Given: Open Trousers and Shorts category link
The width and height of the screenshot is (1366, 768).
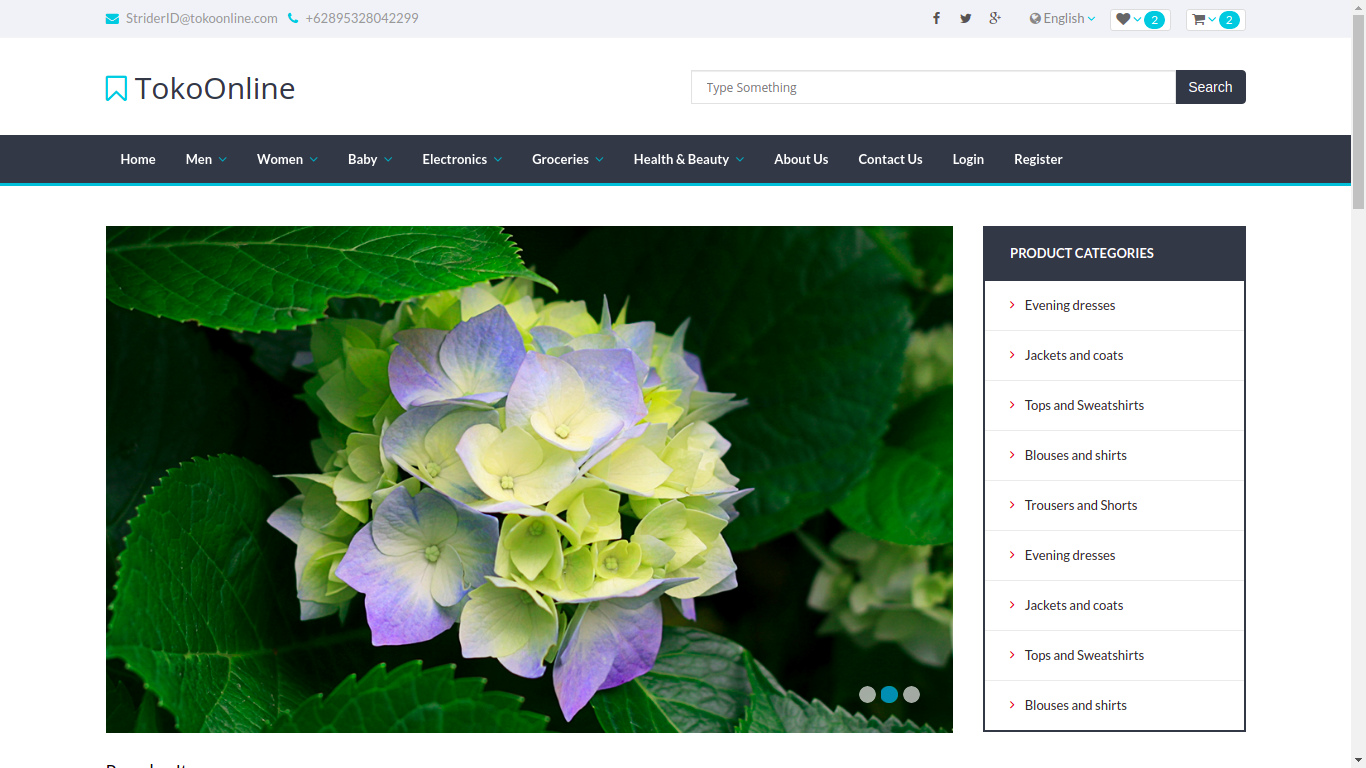Looking at the screenshot, I should (x=1080, y=505).
